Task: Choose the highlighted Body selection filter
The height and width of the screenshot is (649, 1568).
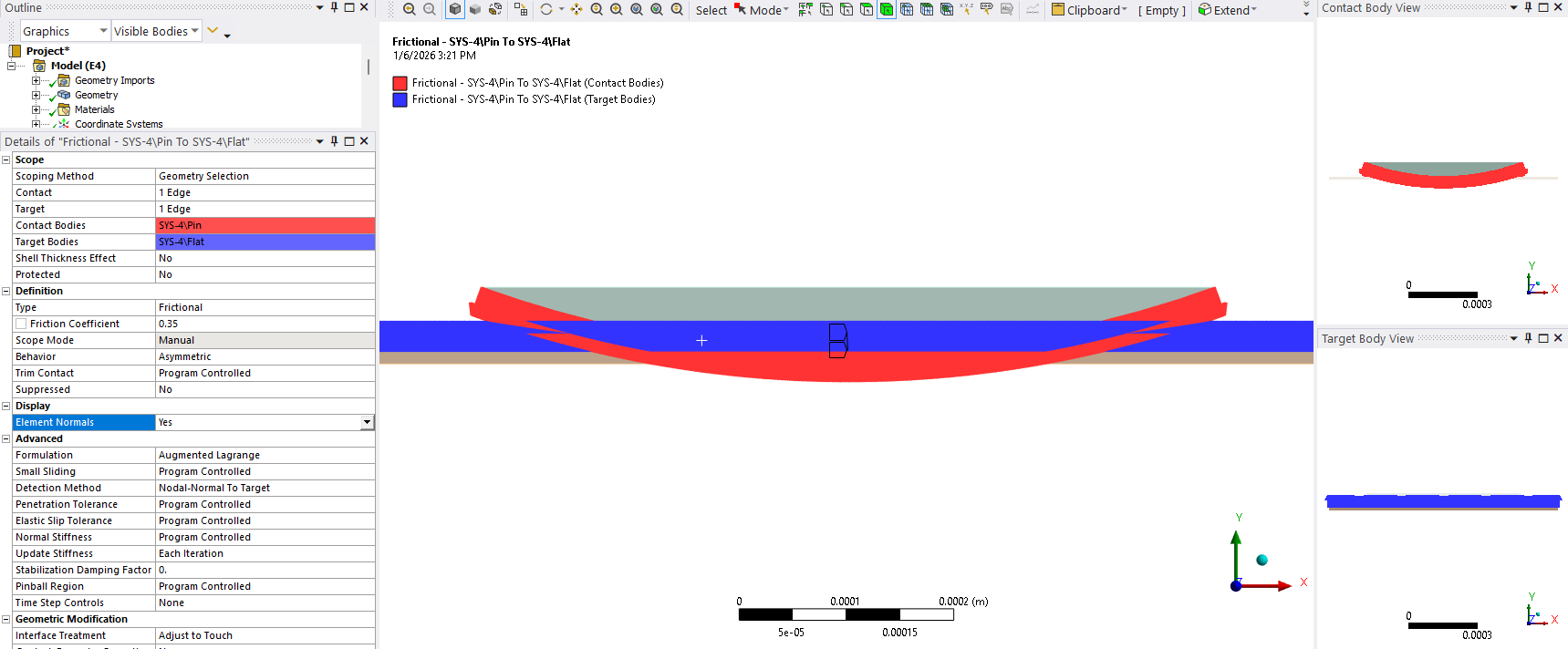Action: [887, 9]
